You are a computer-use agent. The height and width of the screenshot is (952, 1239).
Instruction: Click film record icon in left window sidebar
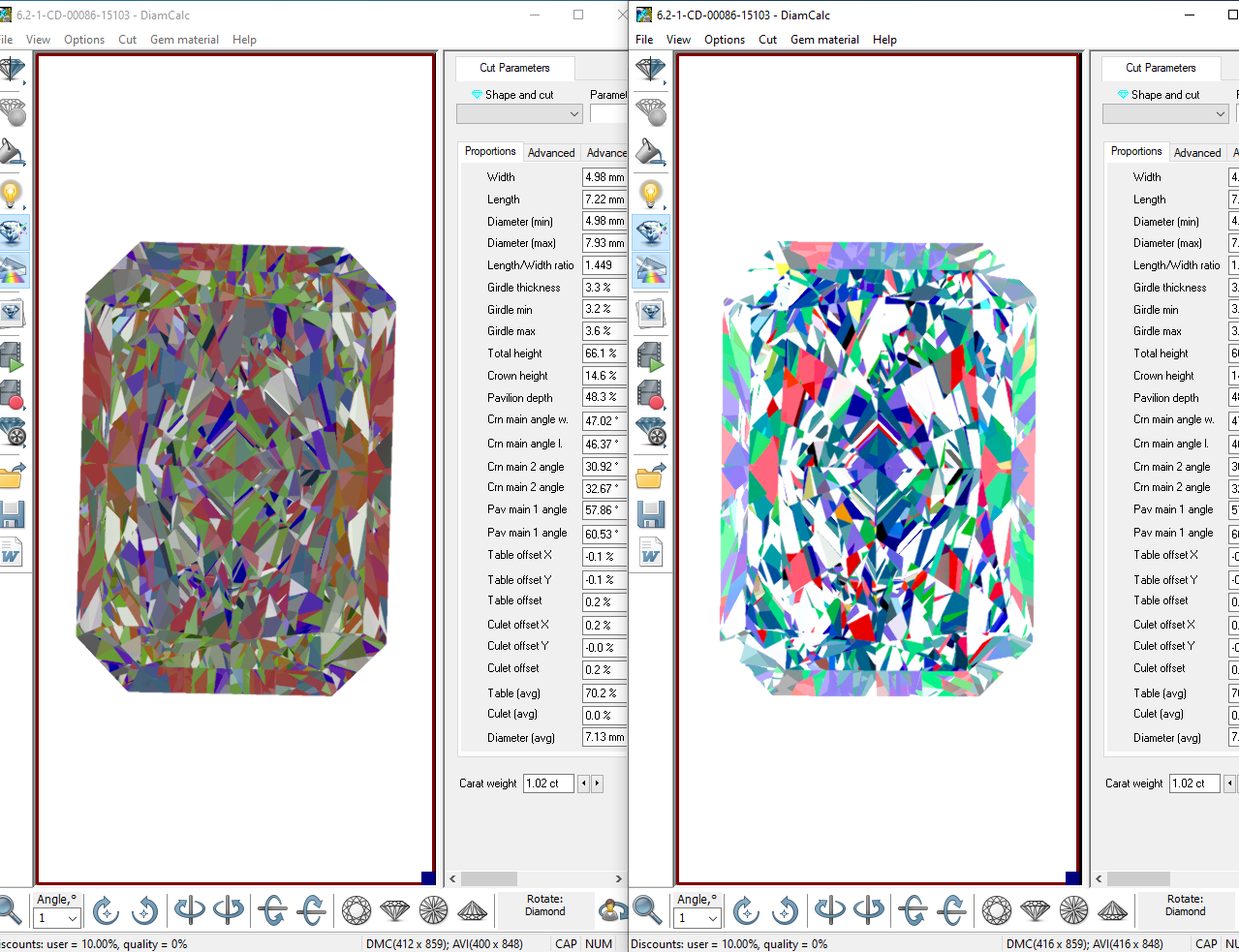tap(11, 395)
